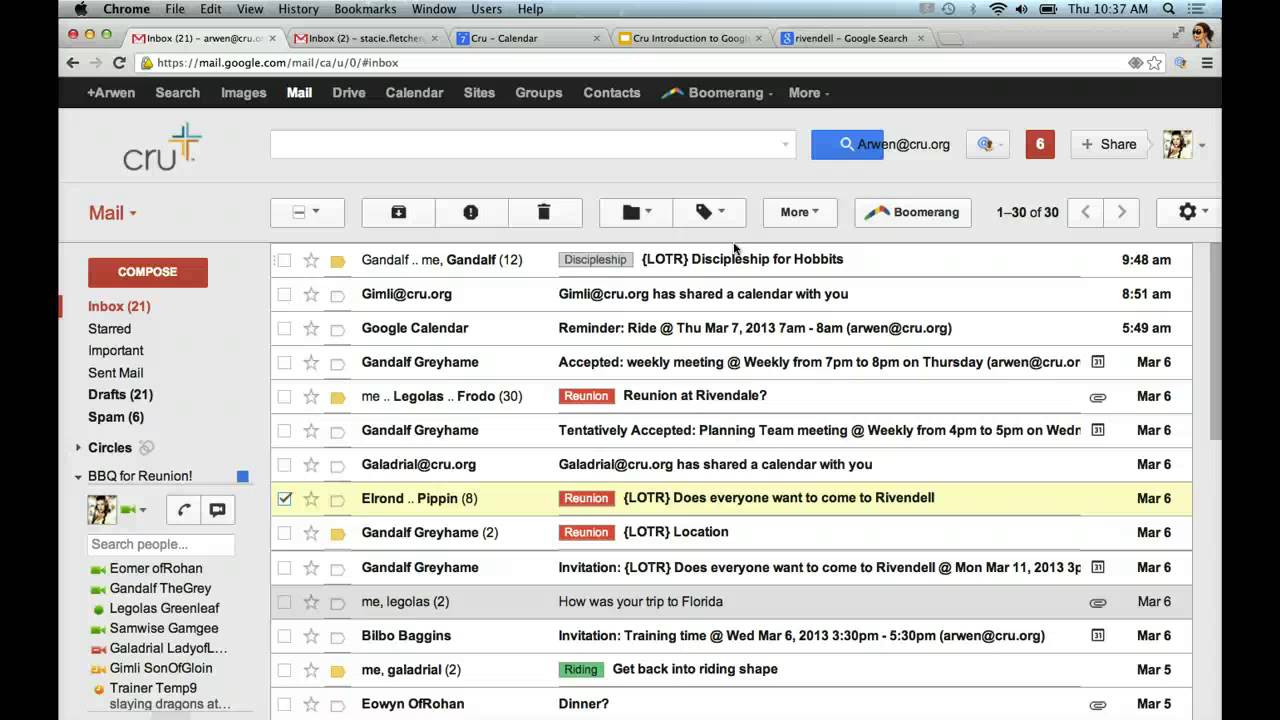Open the Settings gear dropdown
This screenshot has height=720, width=1280.
(1192, 212)
